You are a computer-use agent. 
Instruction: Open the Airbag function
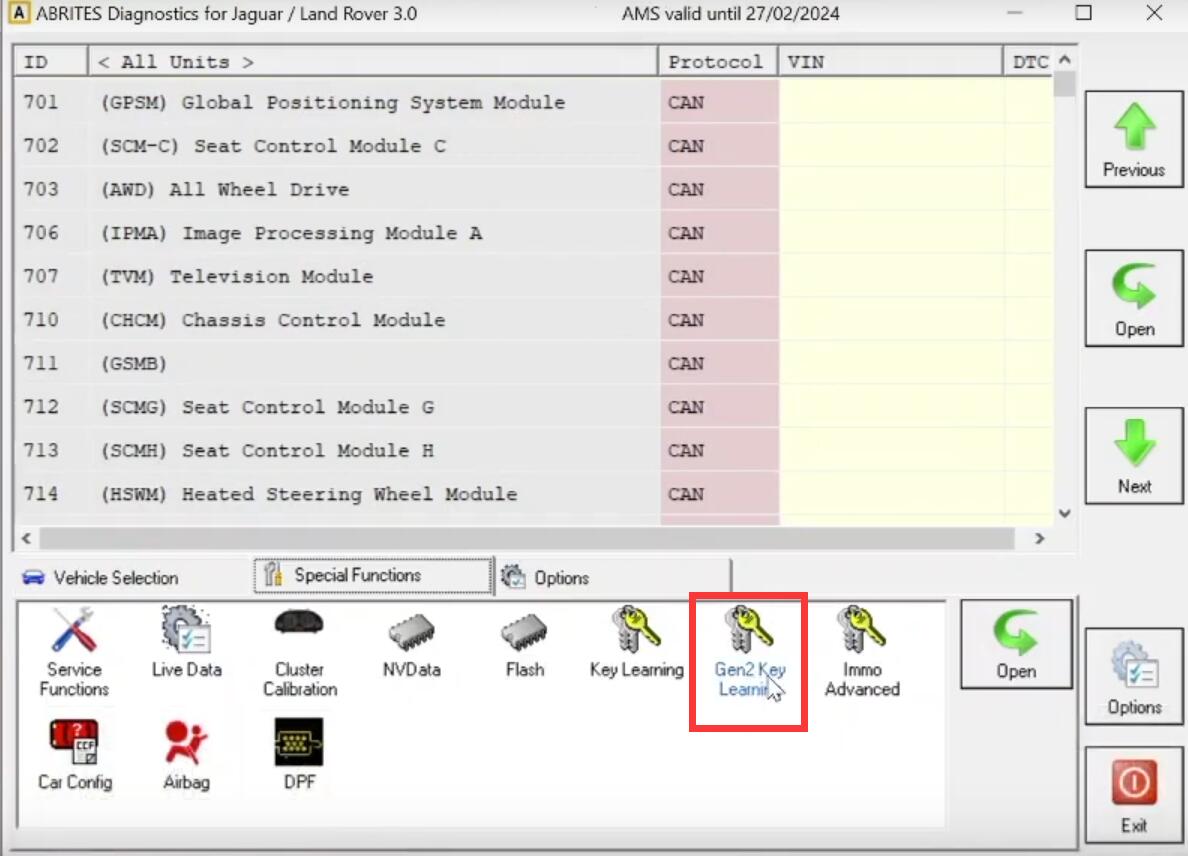click(186, 754)
